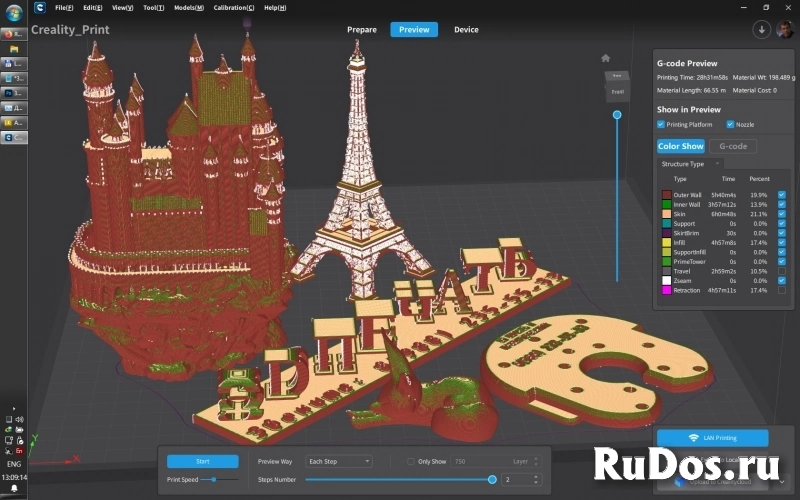Uncheck the Zseam visibility checkbox
Screen dimensions: 800x500
click(782, 281)
